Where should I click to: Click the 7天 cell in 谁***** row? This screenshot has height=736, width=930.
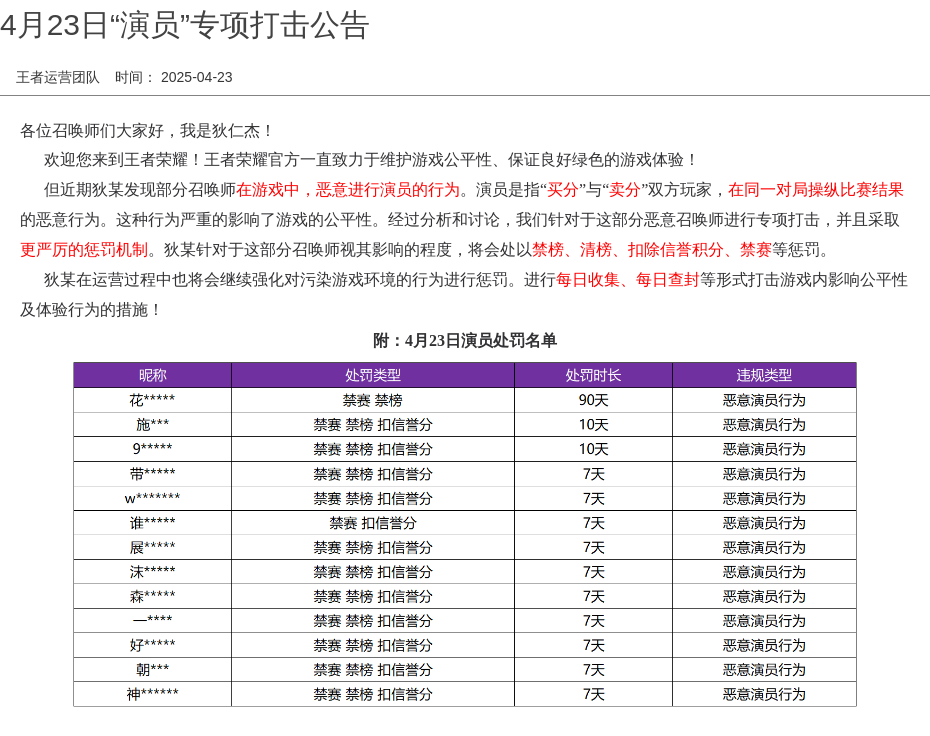[x=593, y=523]
